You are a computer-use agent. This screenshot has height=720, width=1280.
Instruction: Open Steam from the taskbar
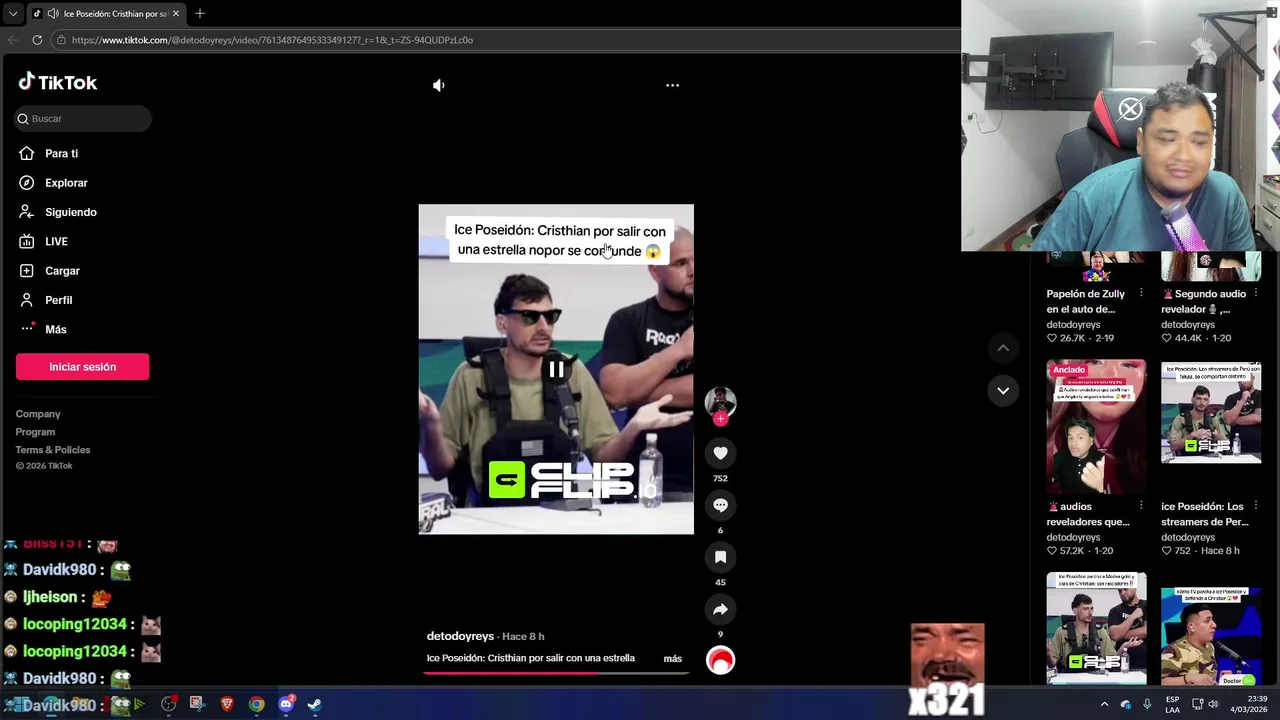[315, 704]
